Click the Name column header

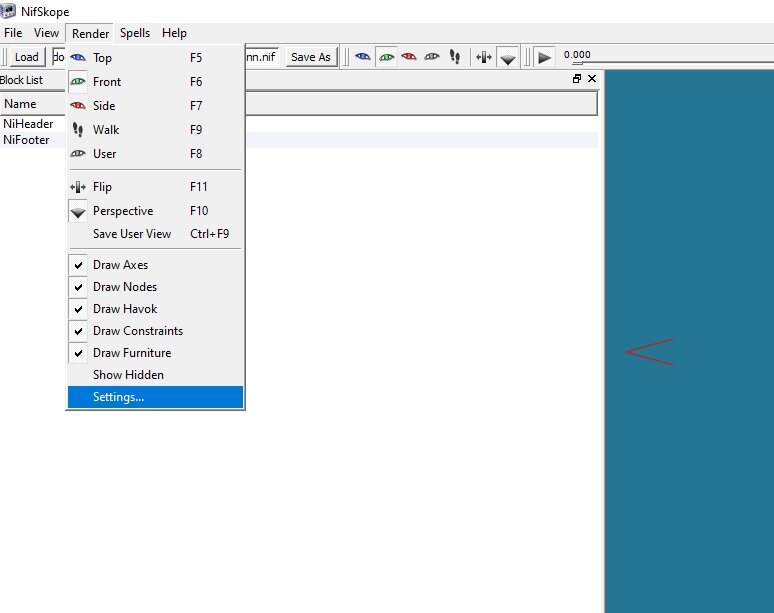[33, 104]
